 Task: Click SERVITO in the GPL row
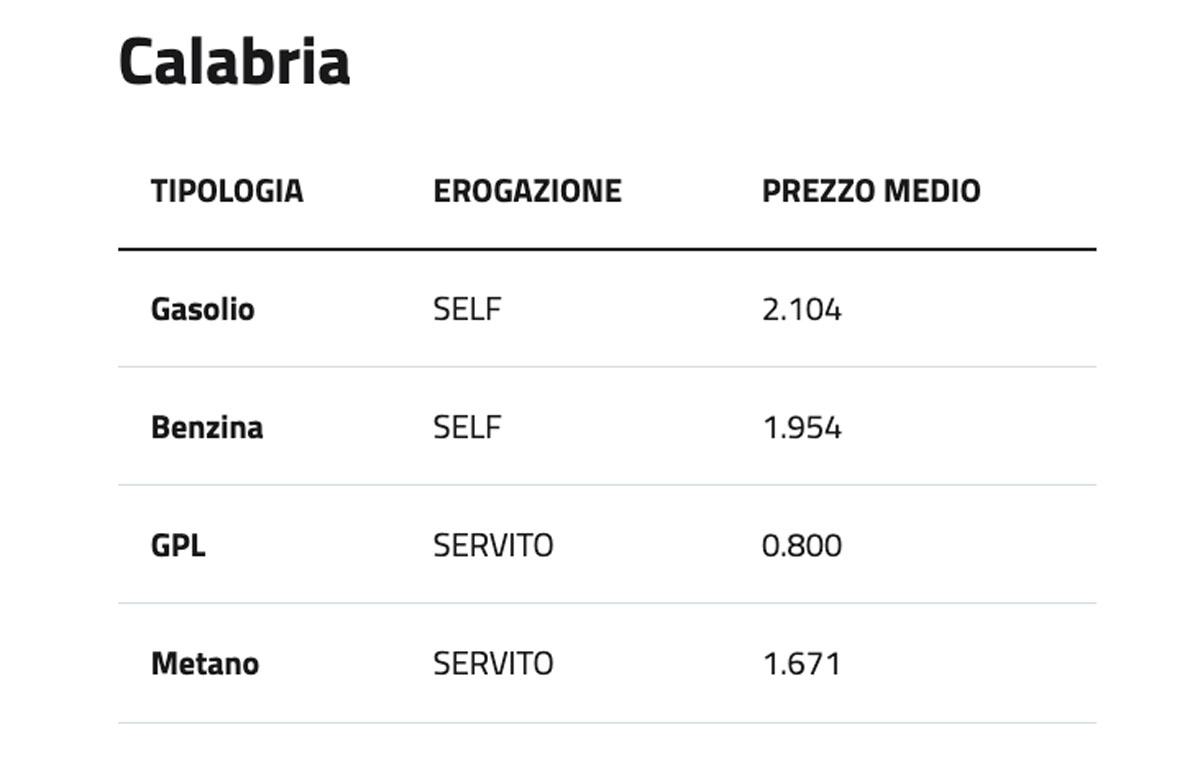point(493,545)
